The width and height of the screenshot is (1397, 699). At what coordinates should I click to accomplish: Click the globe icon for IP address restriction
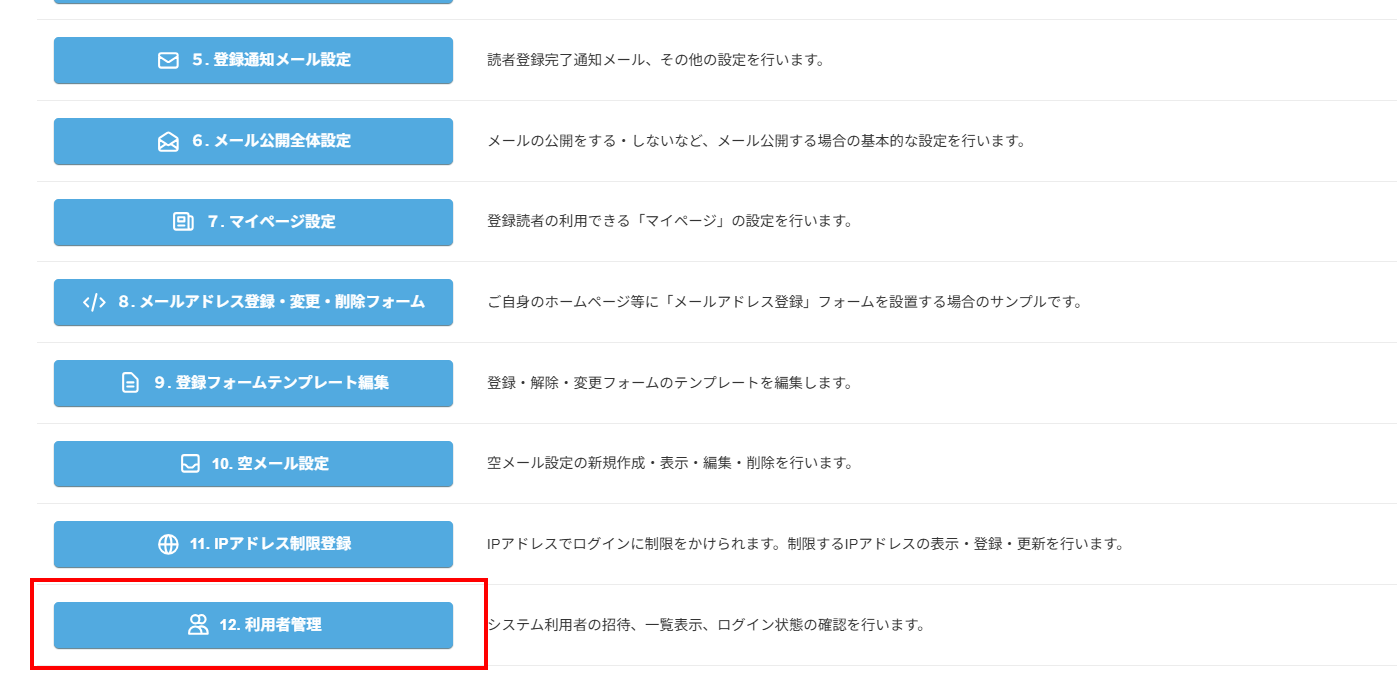[168, 544]
